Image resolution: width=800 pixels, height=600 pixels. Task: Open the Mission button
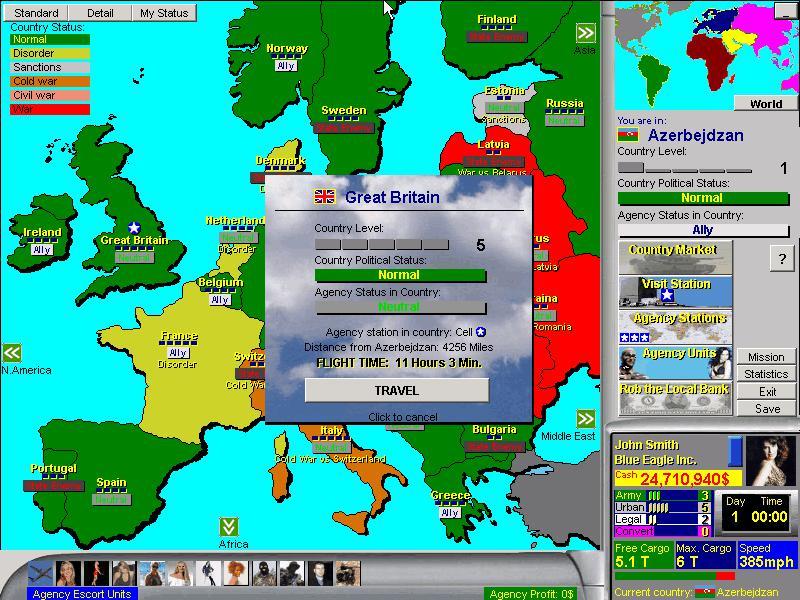point(766,357)
